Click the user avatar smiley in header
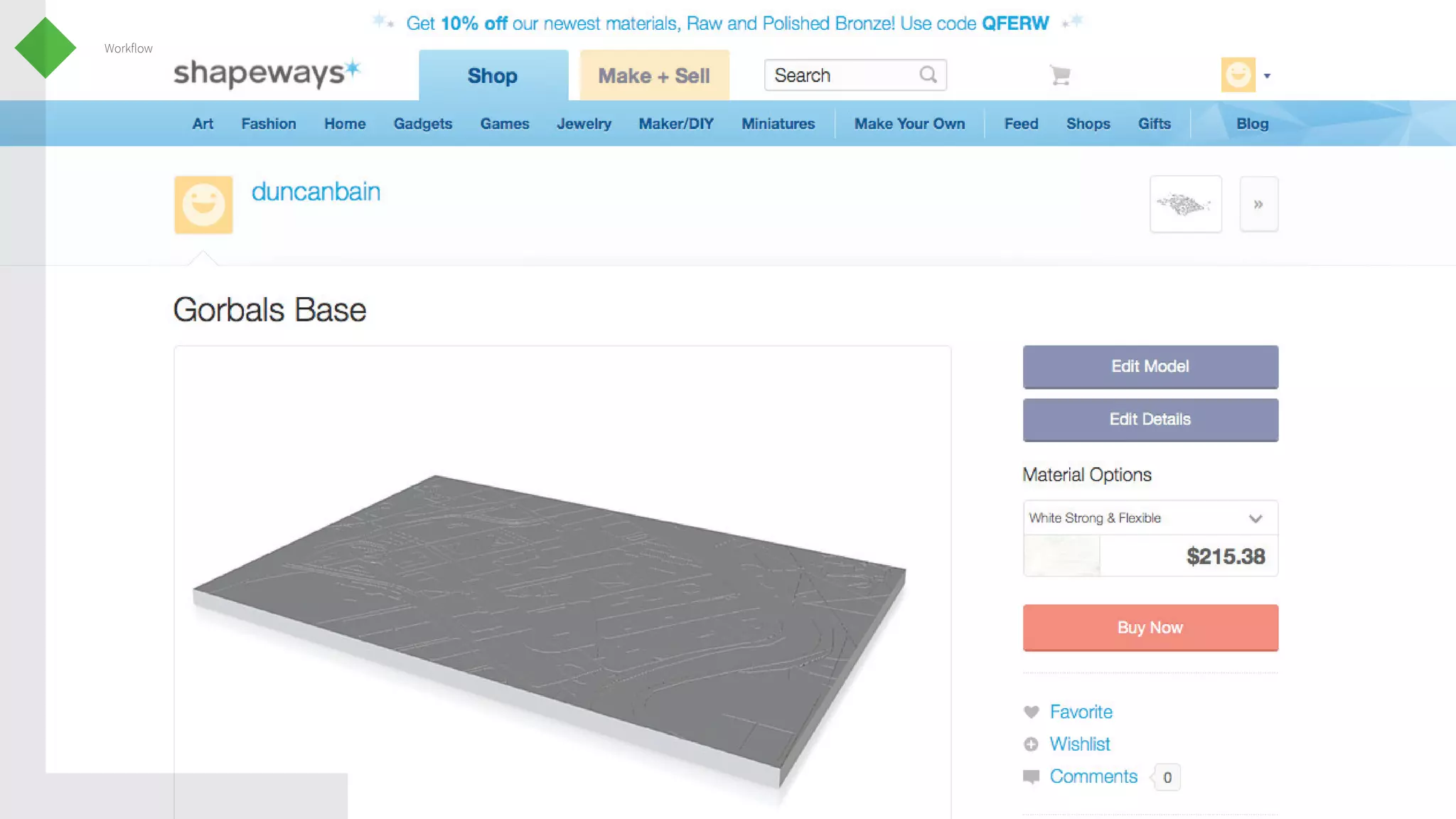 [x=1238, y=75]
